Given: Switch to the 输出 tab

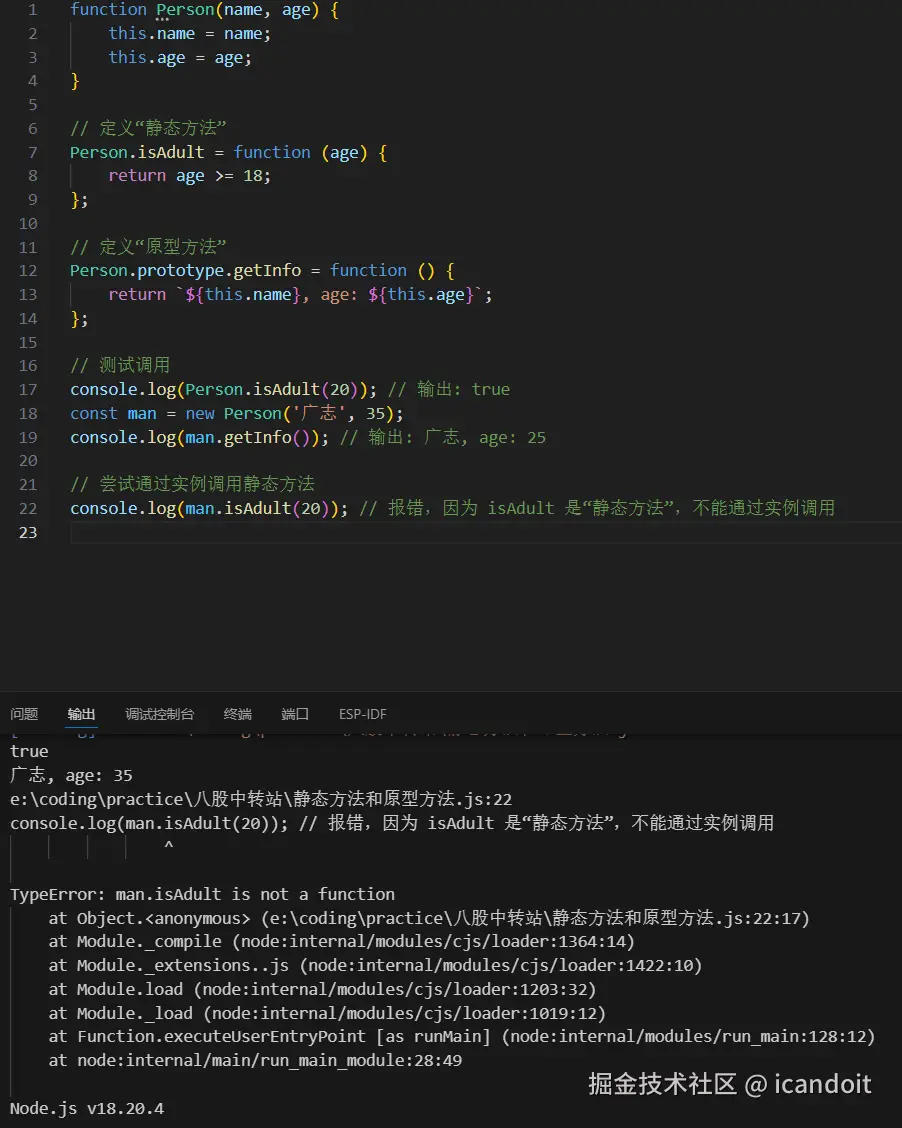Looking at the screenshot, I should pos(81,714).
